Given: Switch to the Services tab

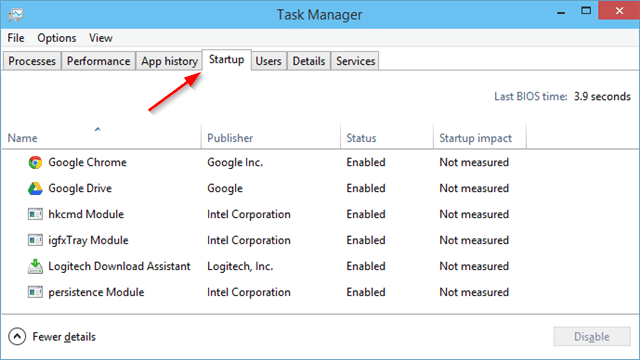Looking at the screenshot, I should point(355,61).
